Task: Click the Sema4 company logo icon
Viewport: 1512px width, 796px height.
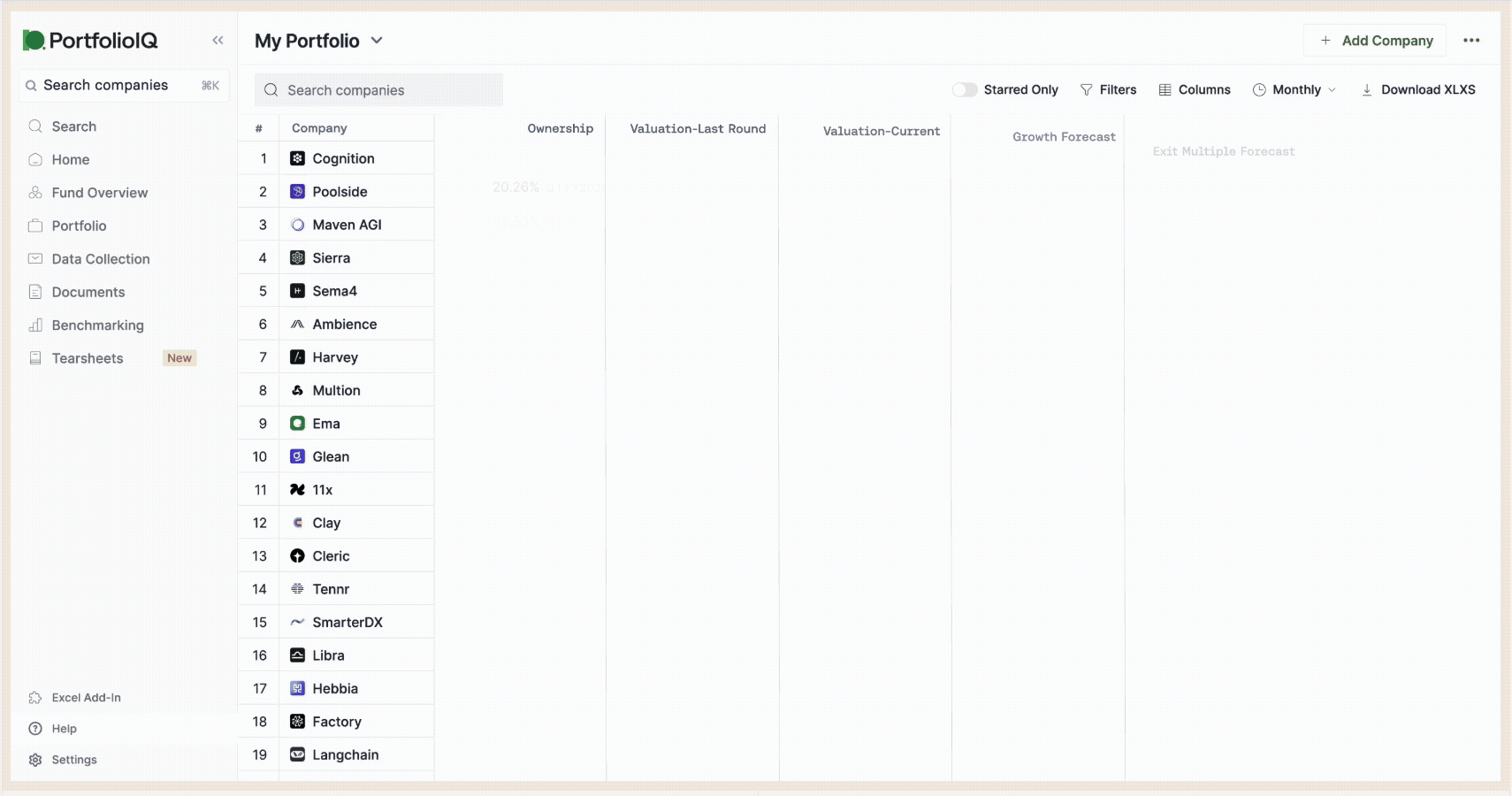Action: pos(298,291)
